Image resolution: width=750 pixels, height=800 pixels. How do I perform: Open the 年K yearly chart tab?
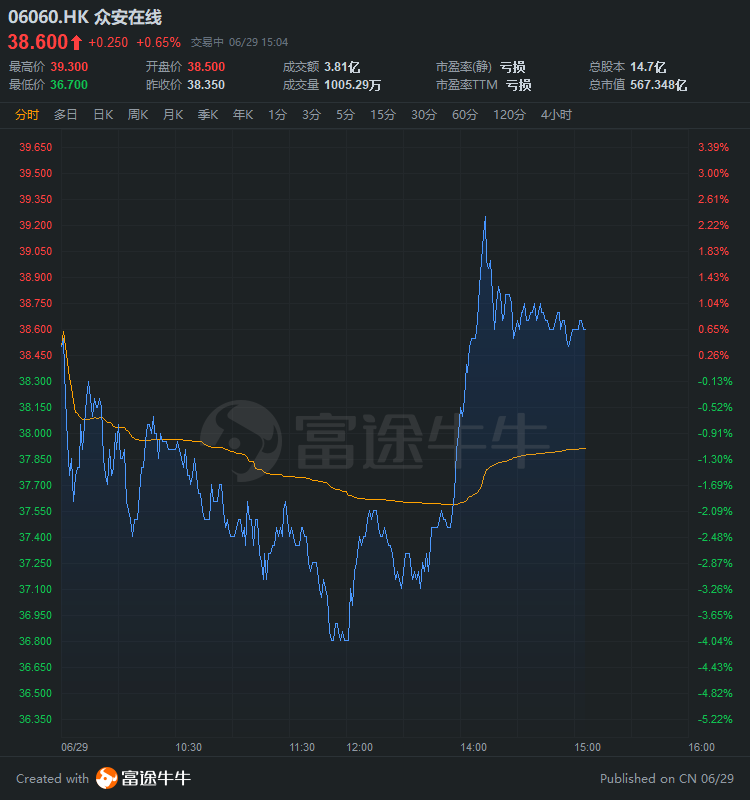(x=243, y=115)
